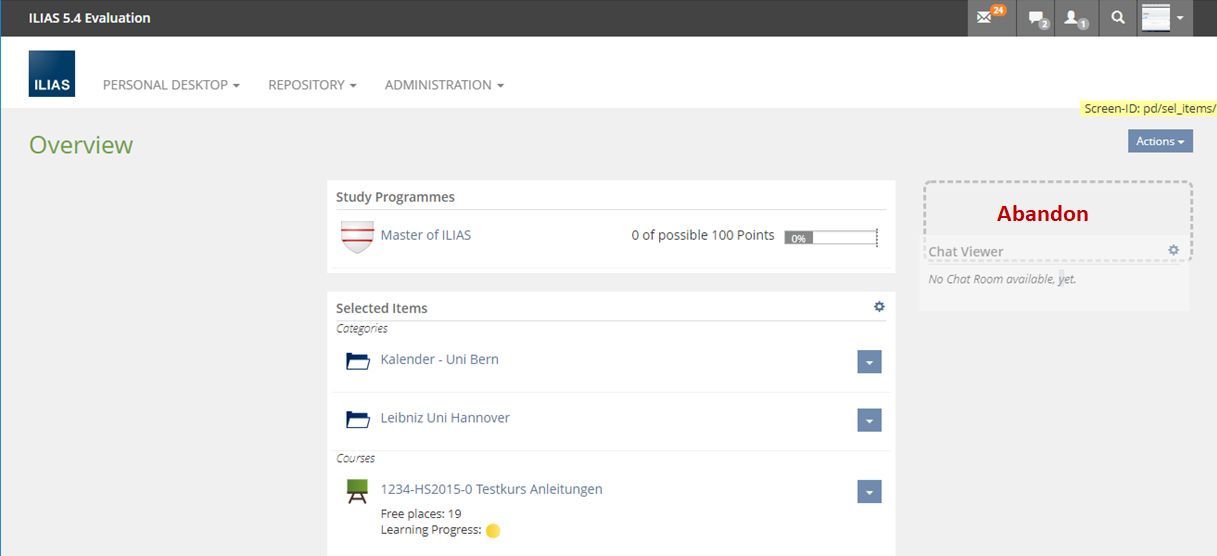This screenshot has width=1217, height=556.
Task: Expand actions dropdown for Kalender - Uni Bern
Action: (x=869, y=362)
